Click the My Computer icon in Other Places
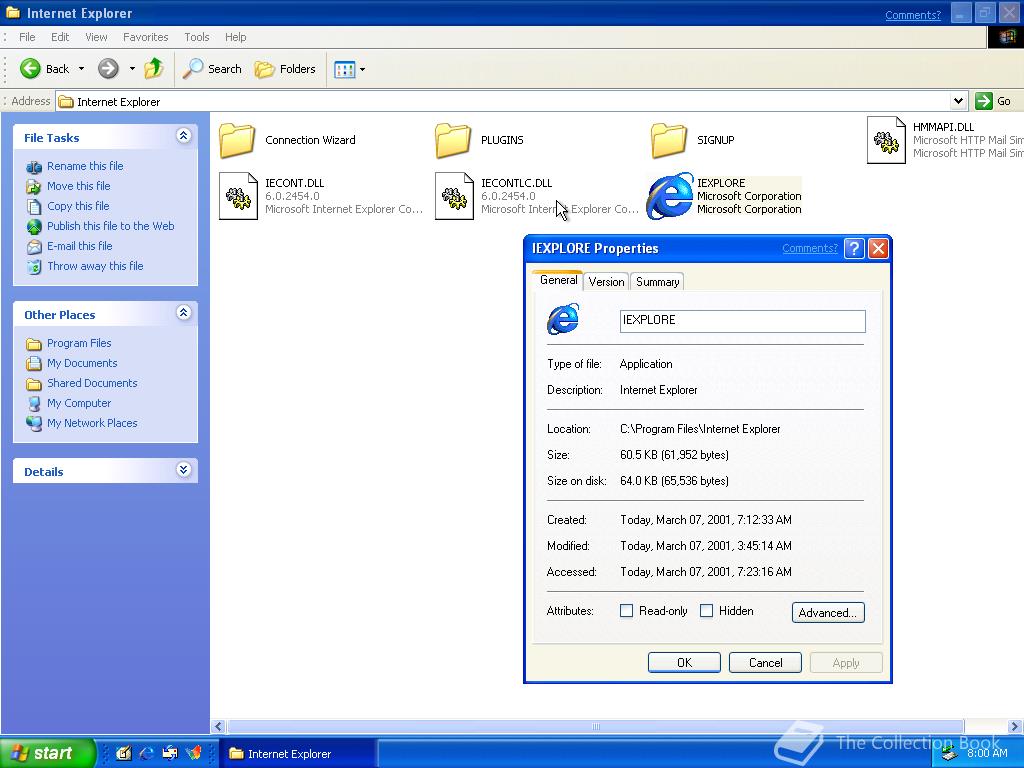The width and height of the screenshot is (1024, 768). click(x=34, y=404)
